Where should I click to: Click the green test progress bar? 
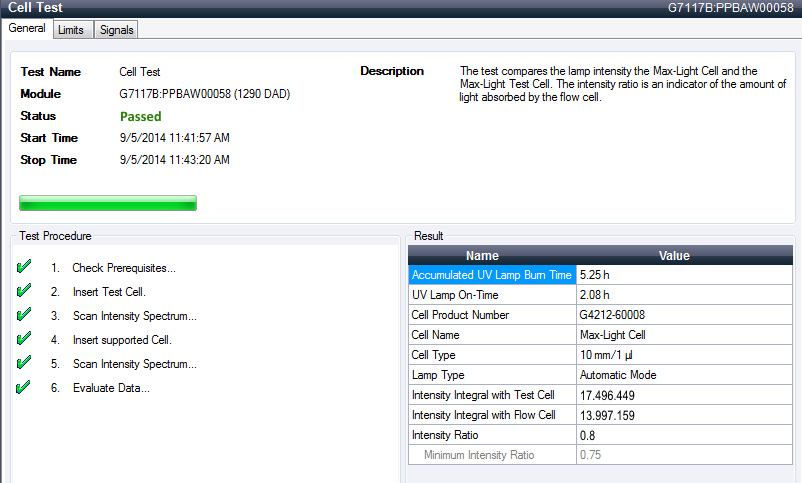tap(108, 204)
